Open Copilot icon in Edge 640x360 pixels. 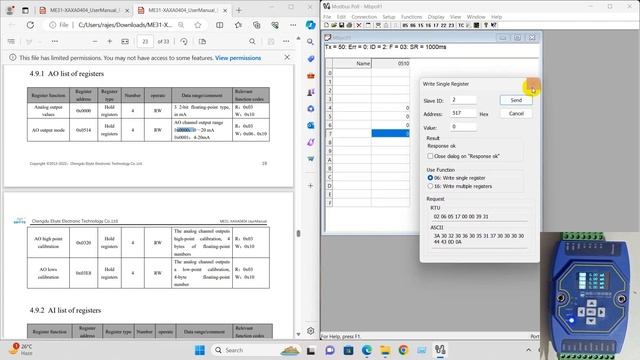click(x=311, y=25)
